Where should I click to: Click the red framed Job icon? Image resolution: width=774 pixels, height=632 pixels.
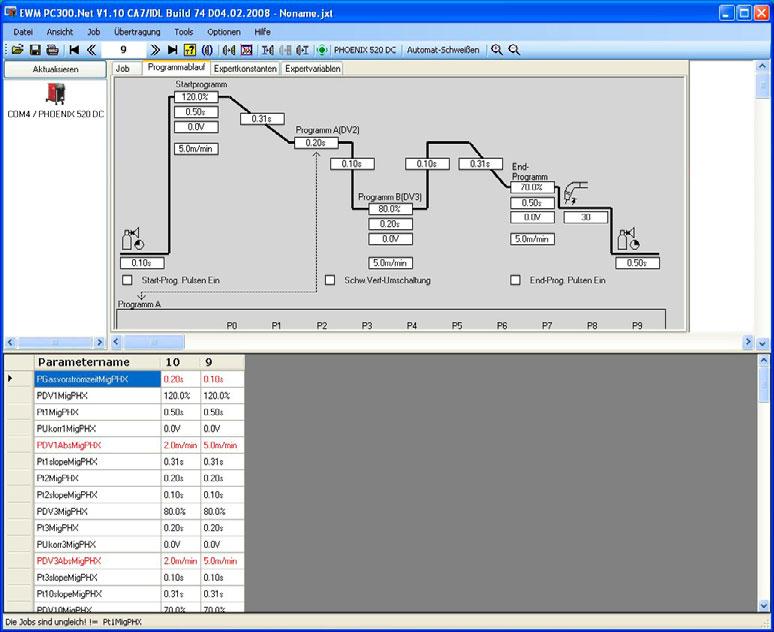click(246, 50)
